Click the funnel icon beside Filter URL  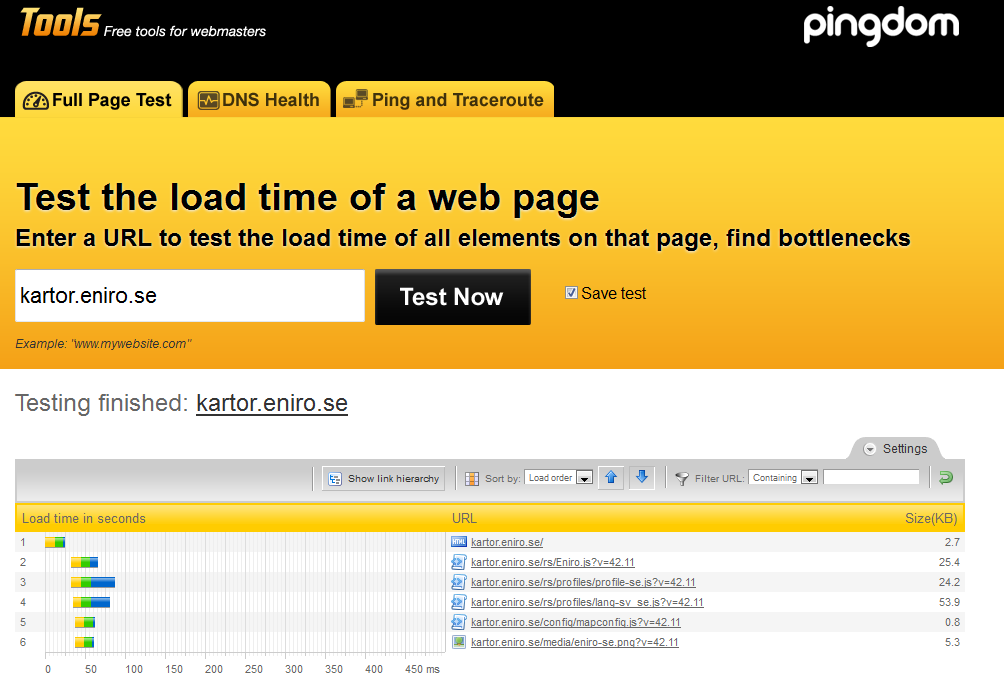pyautogui.click(x=682, y=478)
